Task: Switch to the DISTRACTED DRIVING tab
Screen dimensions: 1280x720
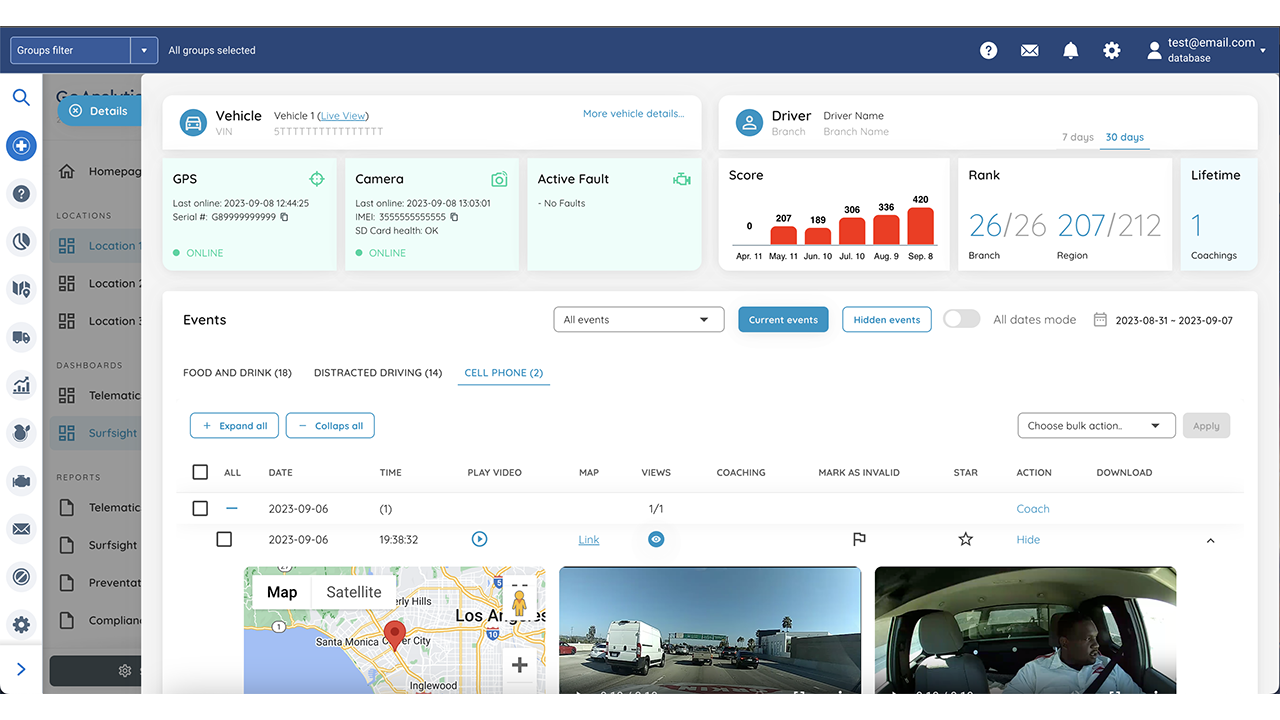Action: coord(378,372)
